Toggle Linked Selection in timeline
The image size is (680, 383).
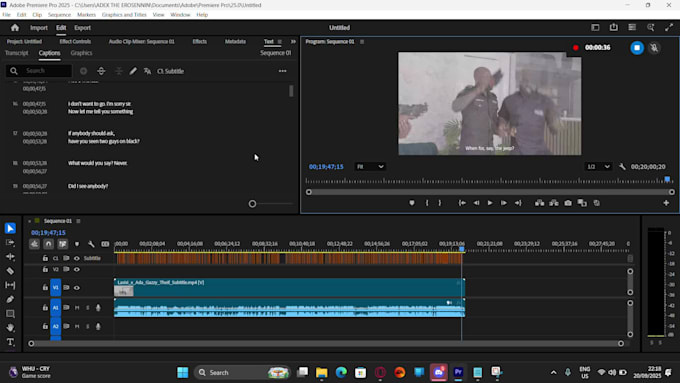click(62, 244)
